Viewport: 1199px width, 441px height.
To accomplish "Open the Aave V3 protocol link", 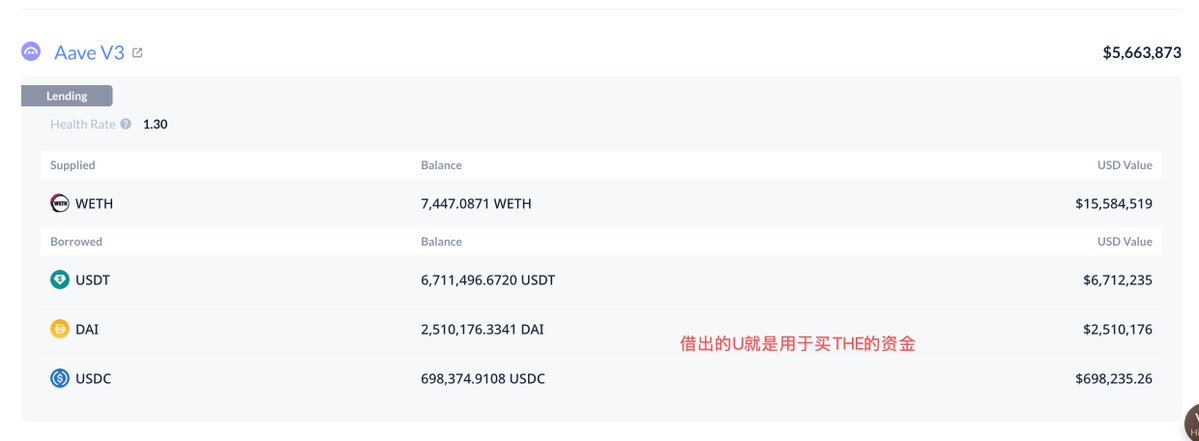I will point(90,52).
